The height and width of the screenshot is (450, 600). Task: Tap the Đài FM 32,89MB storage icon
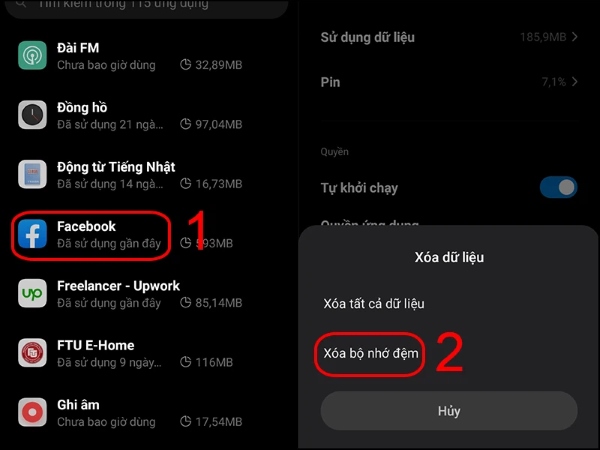pos(186,64)
